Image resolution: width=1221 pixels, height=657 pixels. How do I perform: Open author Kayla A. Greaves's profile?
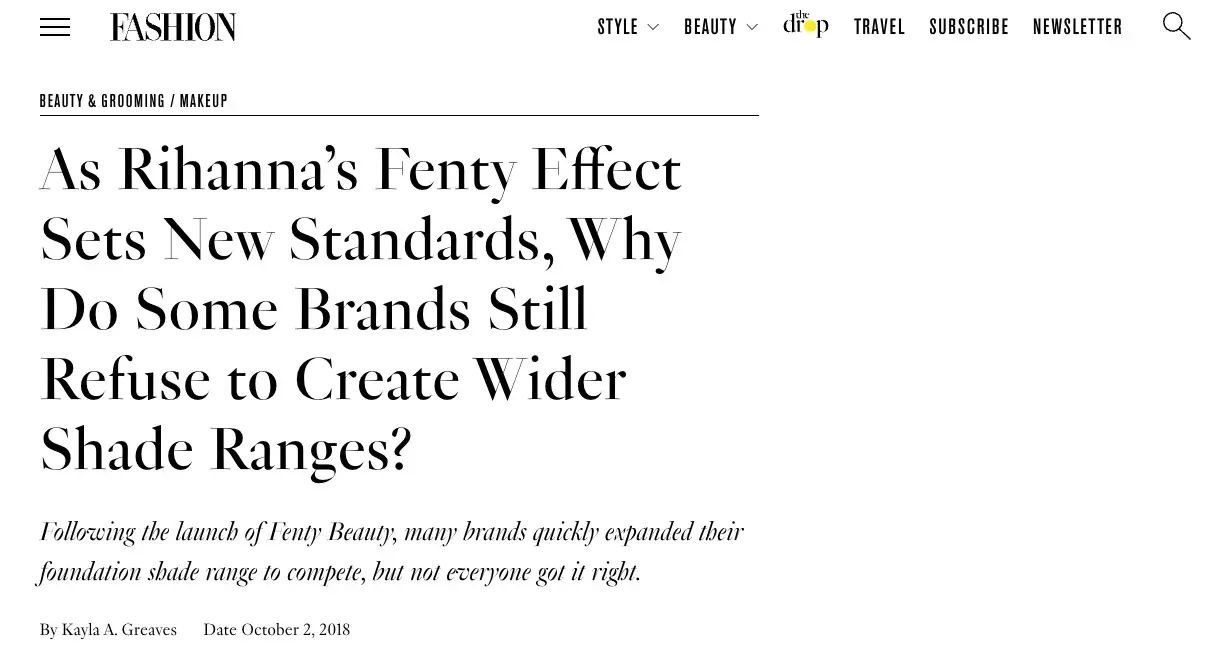click(x=119, y=629)
